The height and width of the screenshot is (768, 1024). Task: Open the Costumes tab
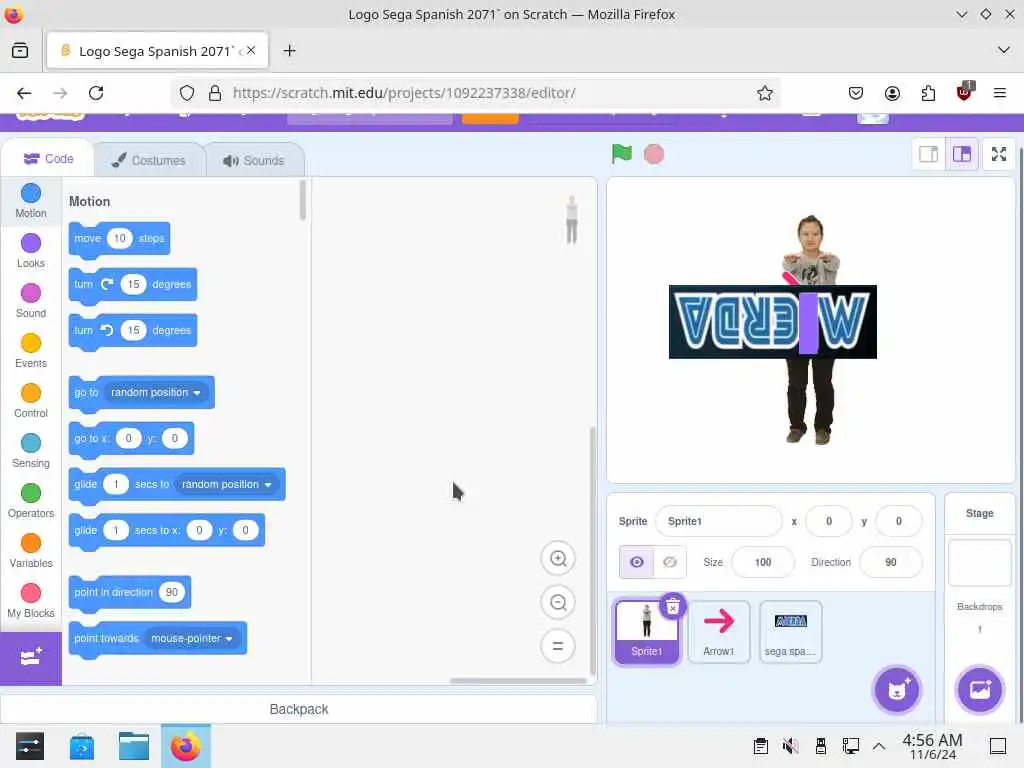coord(149,160)
